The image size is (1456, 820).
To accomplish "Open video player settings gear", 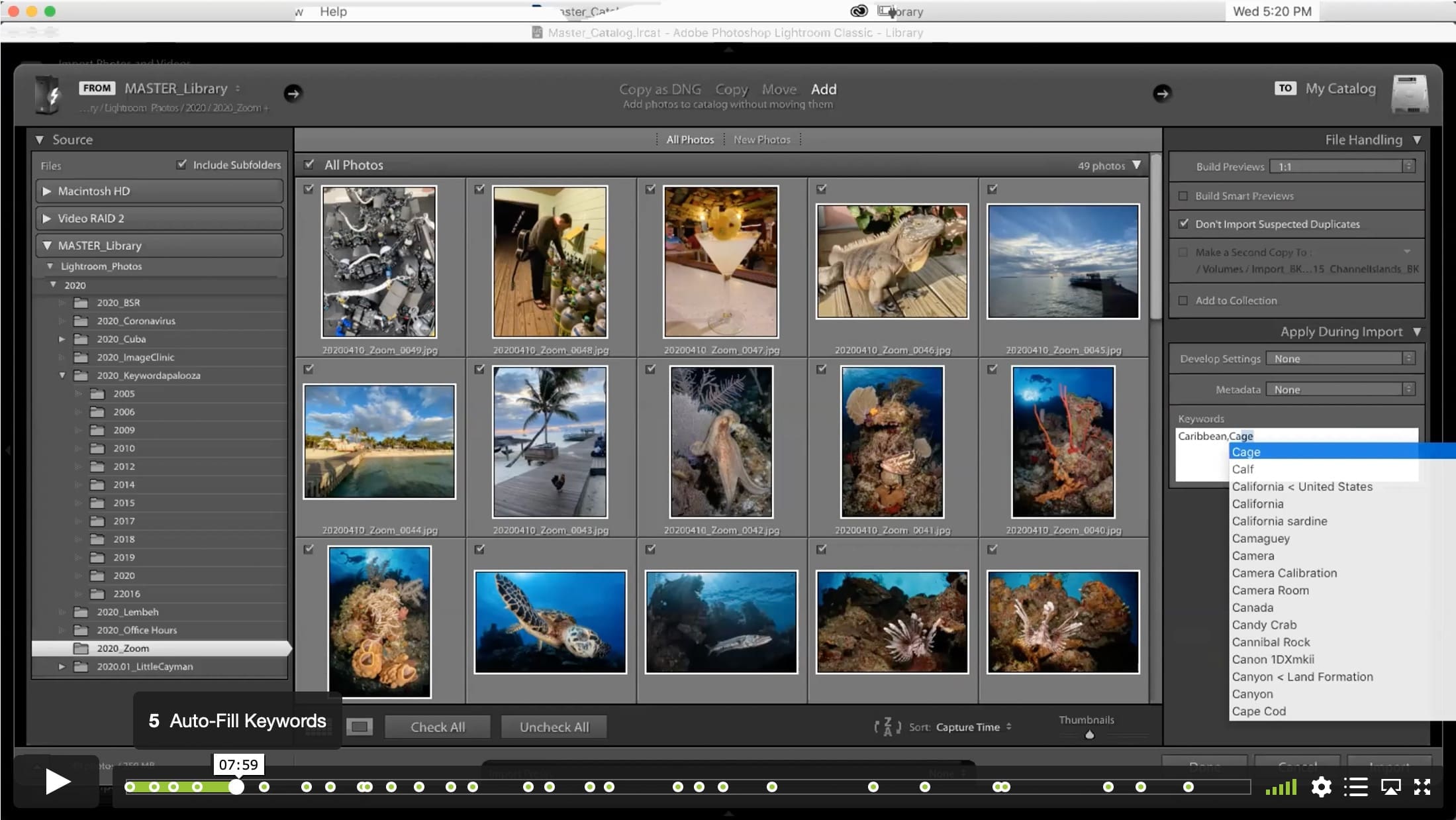I will click(1321, 787).
